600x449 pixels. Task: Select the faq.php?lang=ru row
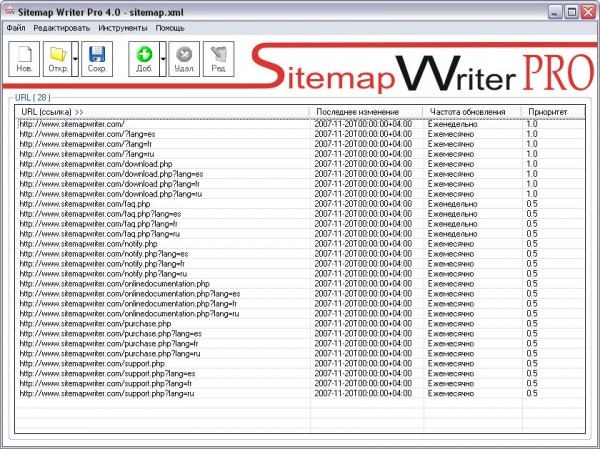[x=301, y=233]
